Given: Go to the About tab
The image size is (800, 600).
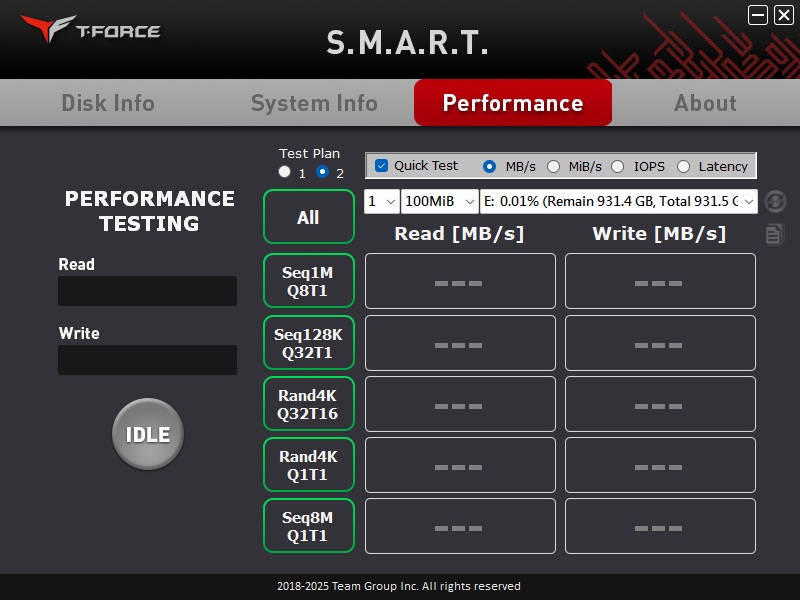Looking at the screenshot, I should (705, 103).
